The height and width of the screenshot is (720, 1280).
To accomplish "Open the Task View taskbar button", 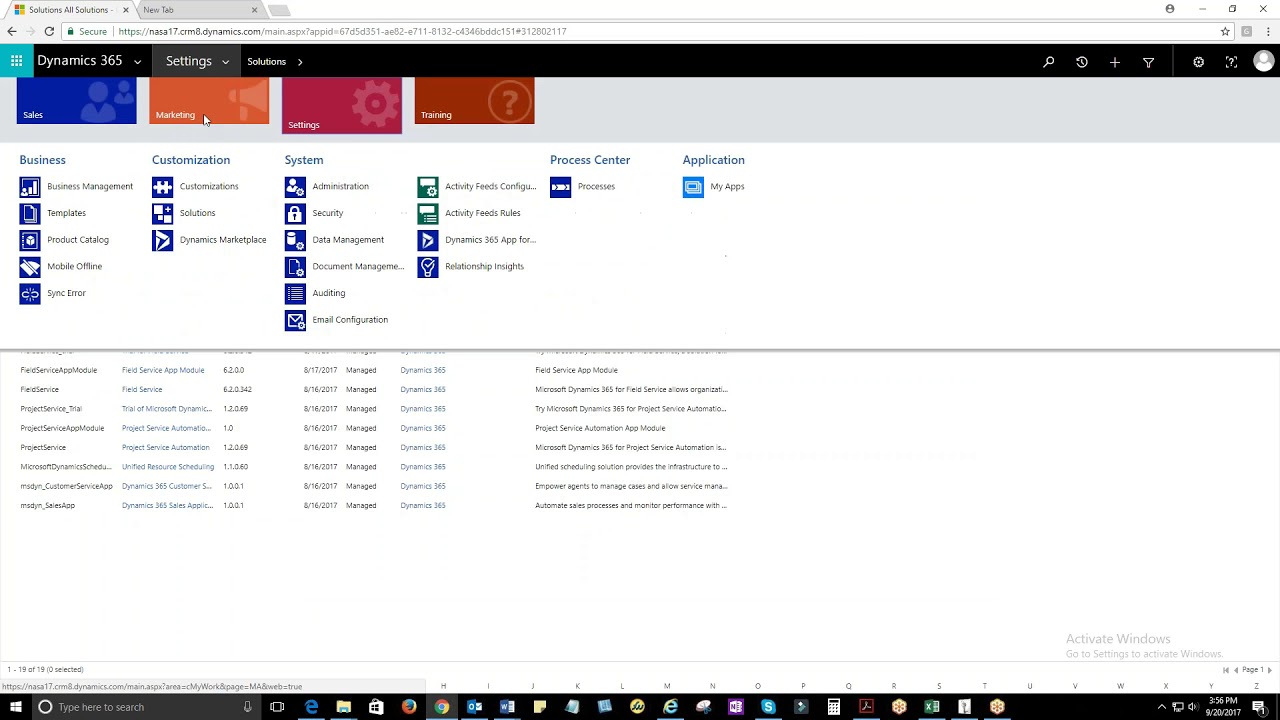I will coord(277,707).
